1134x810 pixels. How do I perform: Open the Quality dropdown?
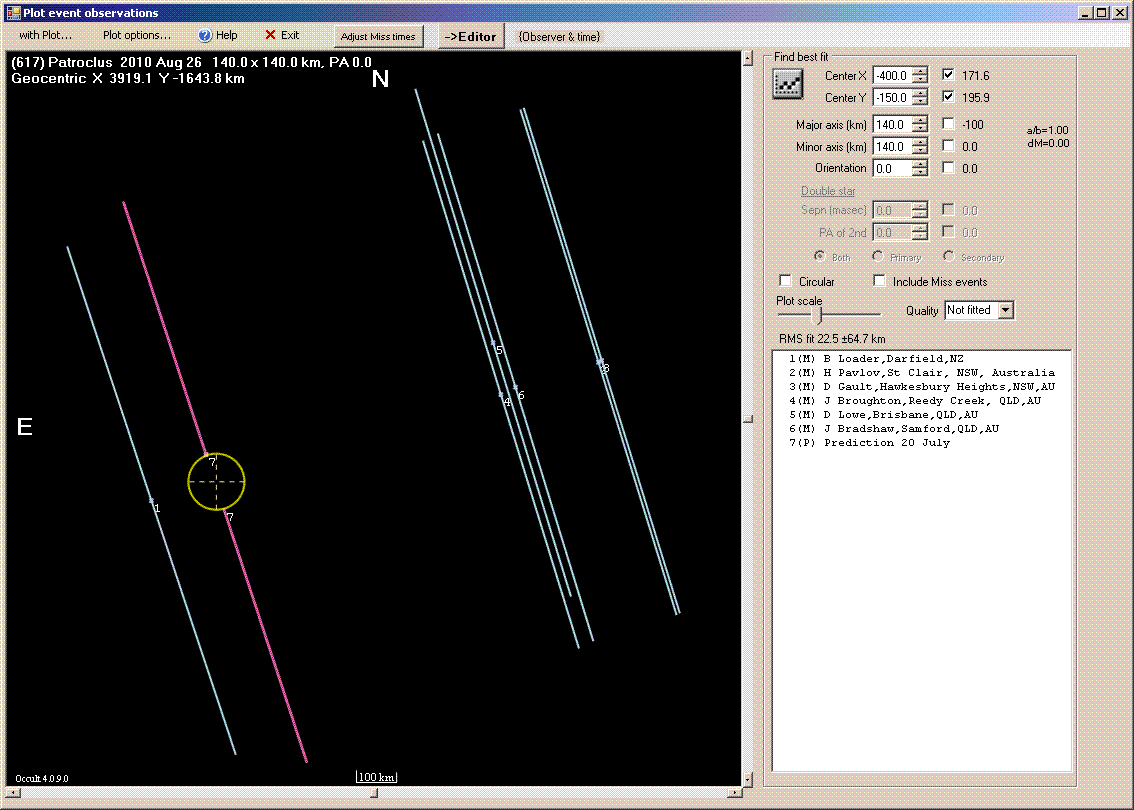point(1006,310)
